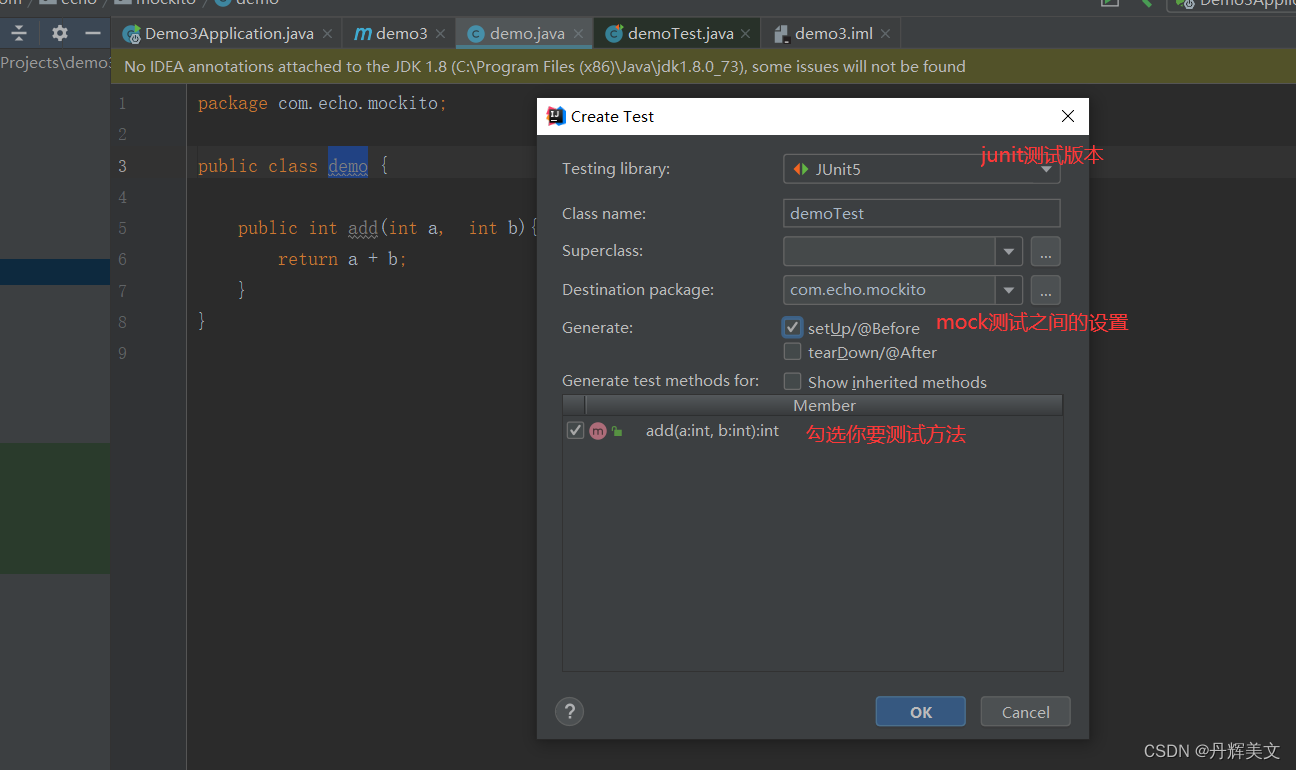Click the Destination package field com.echo.mockito
This screenshot has width=1296, height=770.
(889, 290)
